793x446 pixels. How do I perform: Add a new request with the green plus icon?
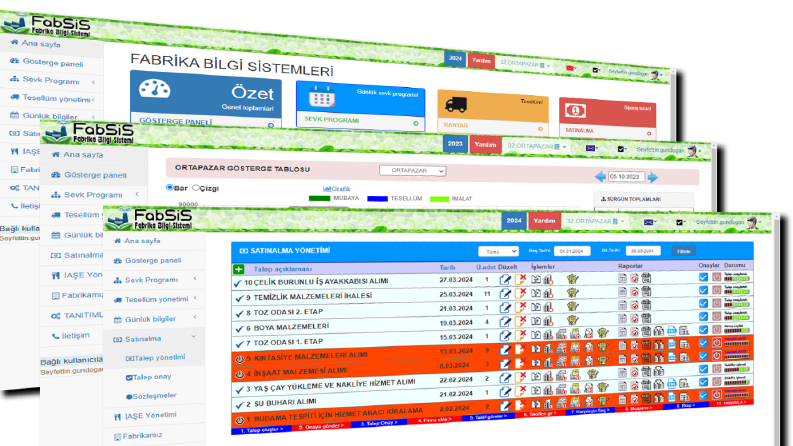coord(239,270)
